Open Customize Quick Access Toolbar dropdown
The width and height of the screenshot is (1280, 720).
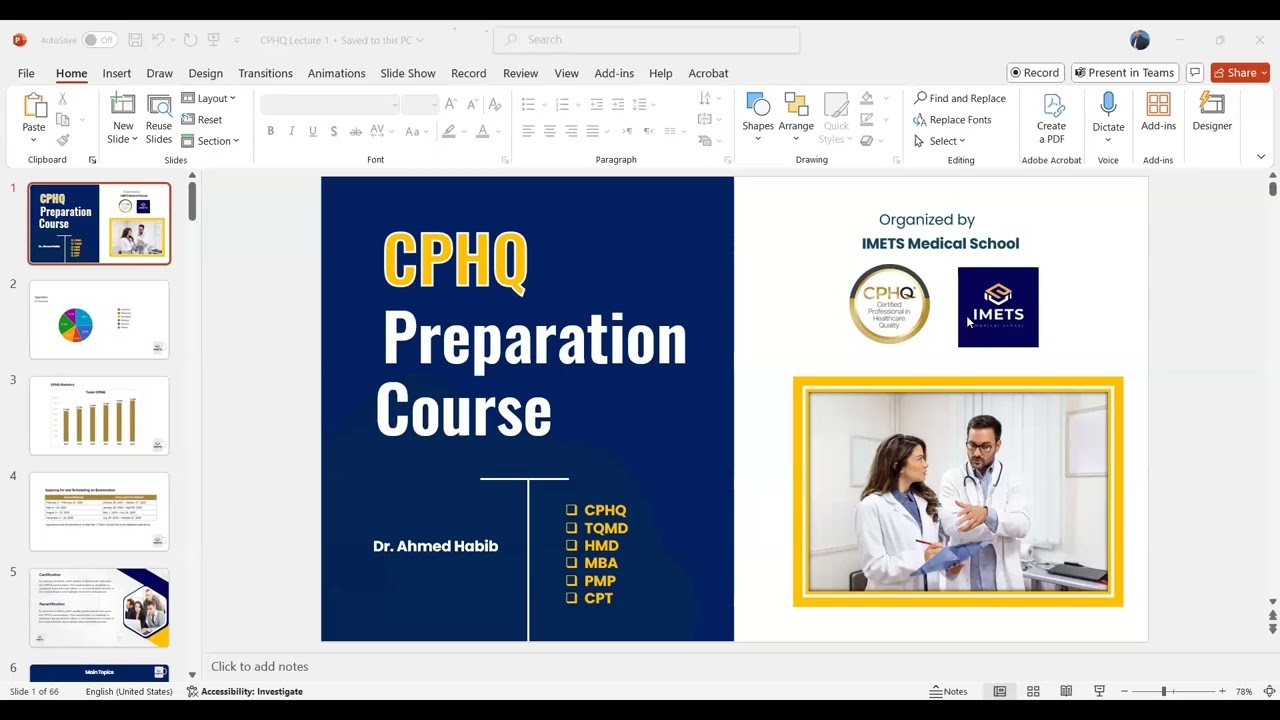[x=237, y=40]
